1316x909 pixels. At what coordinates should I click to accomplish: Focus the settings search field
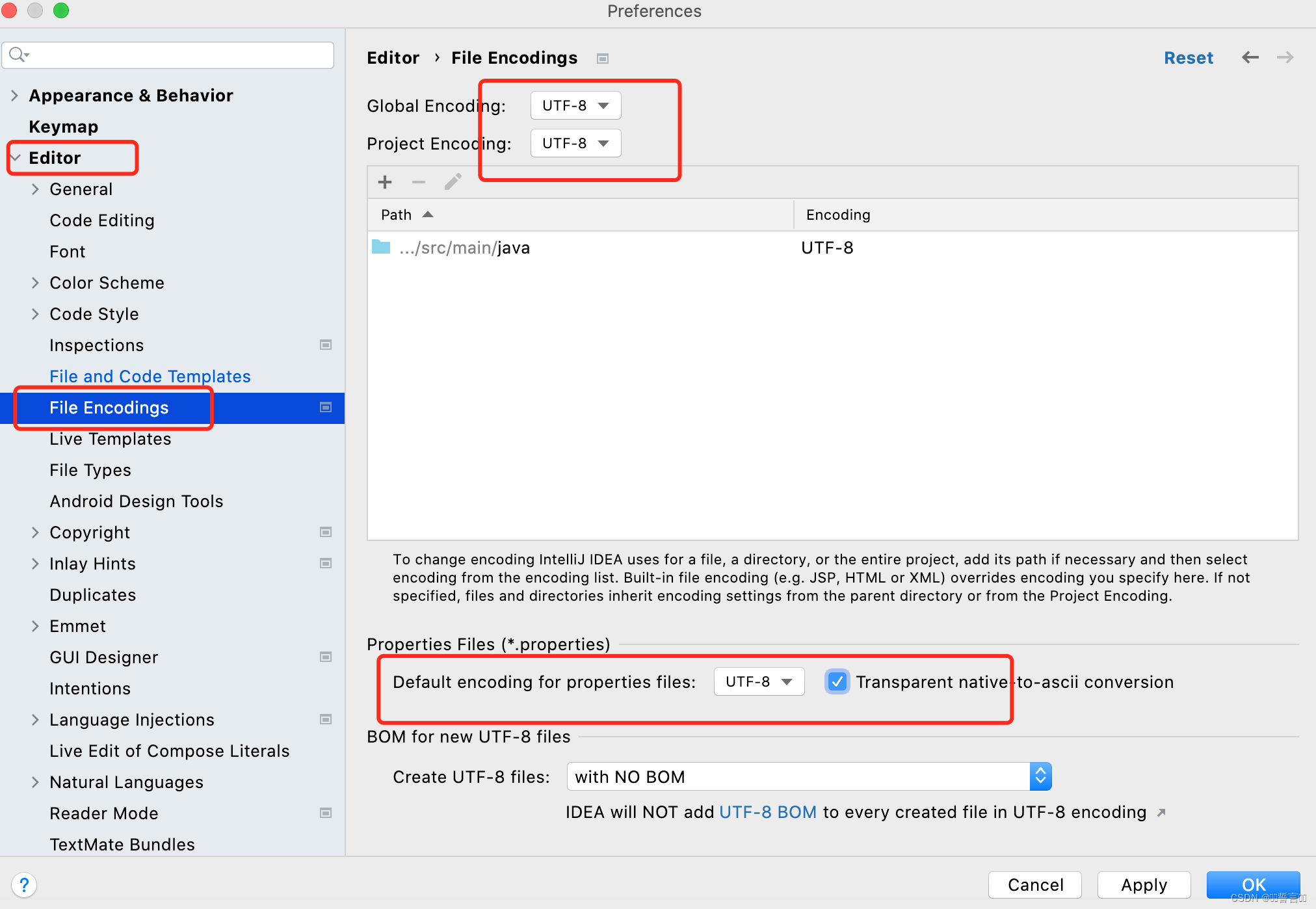168,55
